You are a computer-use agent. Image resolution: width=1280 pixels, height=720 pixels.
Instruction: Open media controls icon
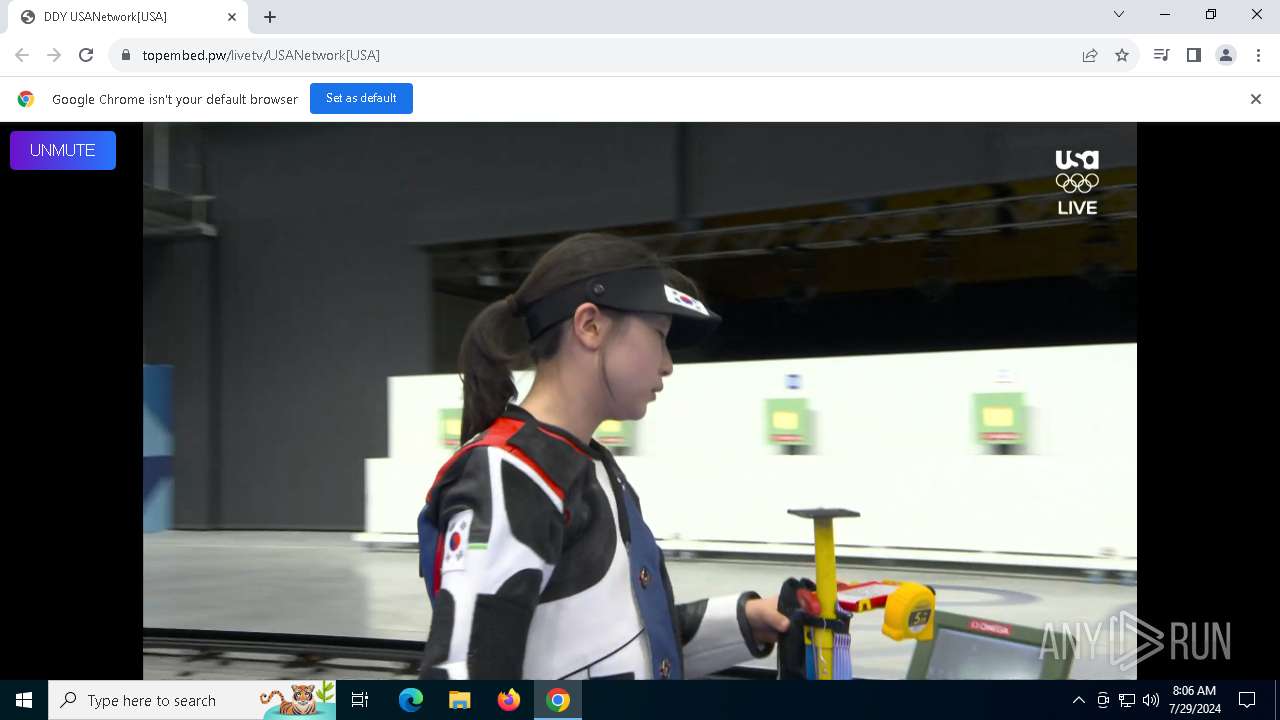coord(1161,55)
